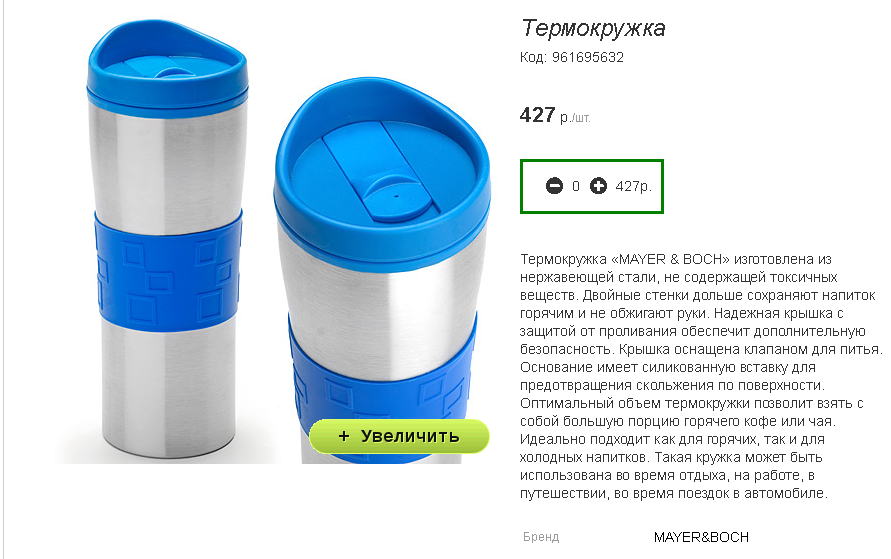Click the blue silicone band on left mug
Viewport: 891px width, 559px height.
[169, 271]
